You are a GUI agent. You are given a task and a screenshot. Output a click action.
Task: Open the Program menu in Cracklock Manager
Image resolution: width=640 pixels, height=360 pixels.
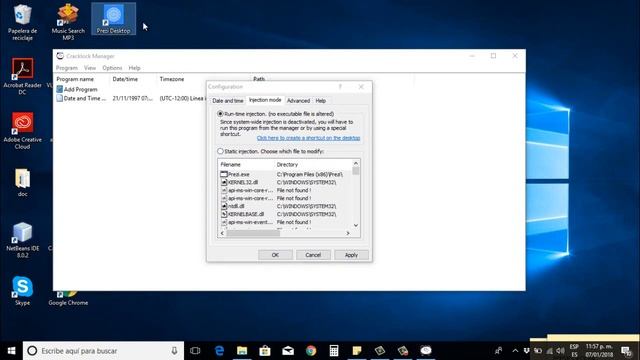click(67, 68)
